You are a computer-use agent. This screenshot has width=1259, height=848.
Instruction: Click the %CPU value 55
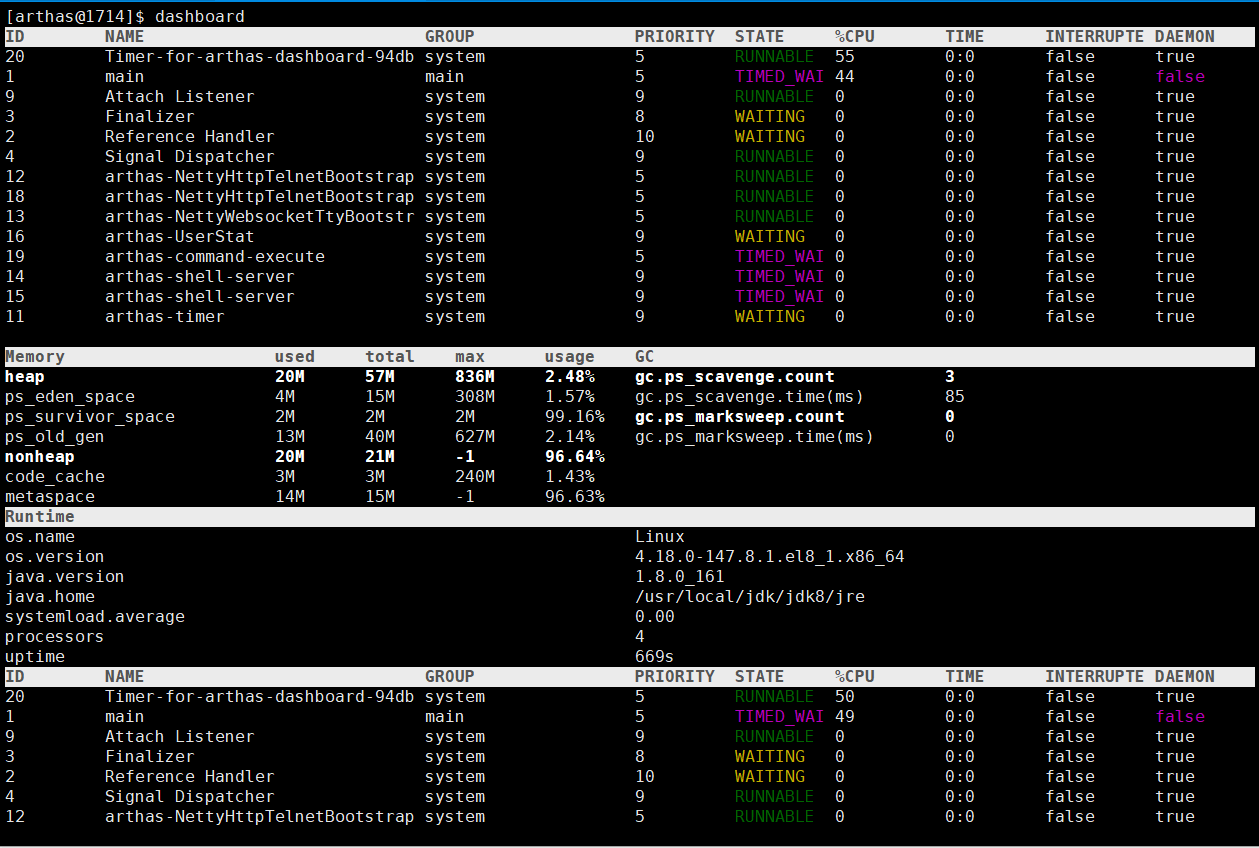845,57
